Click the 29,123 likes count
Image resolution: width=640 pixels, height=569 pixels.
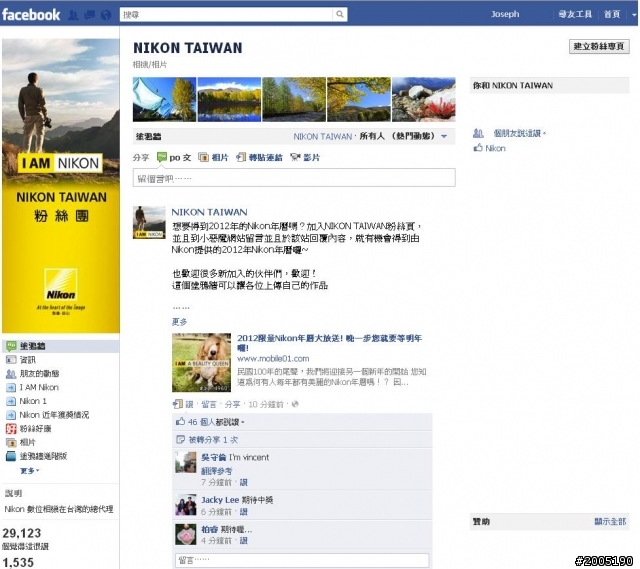(22, 533)
